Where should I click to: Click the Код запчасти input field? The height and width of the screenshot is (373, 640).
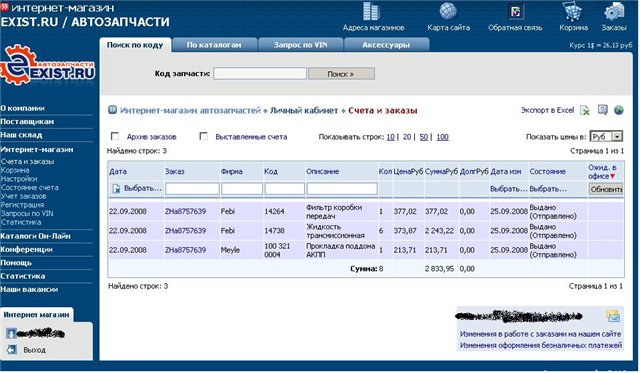(x=260, y=73)
